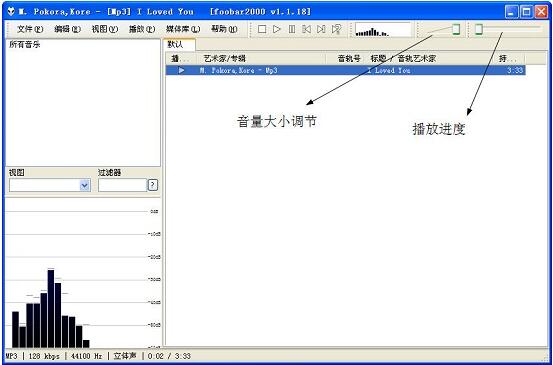This screenshot has height=365, width=553.
Task: Open the 编辑 menu
Action: pos(67,29)
